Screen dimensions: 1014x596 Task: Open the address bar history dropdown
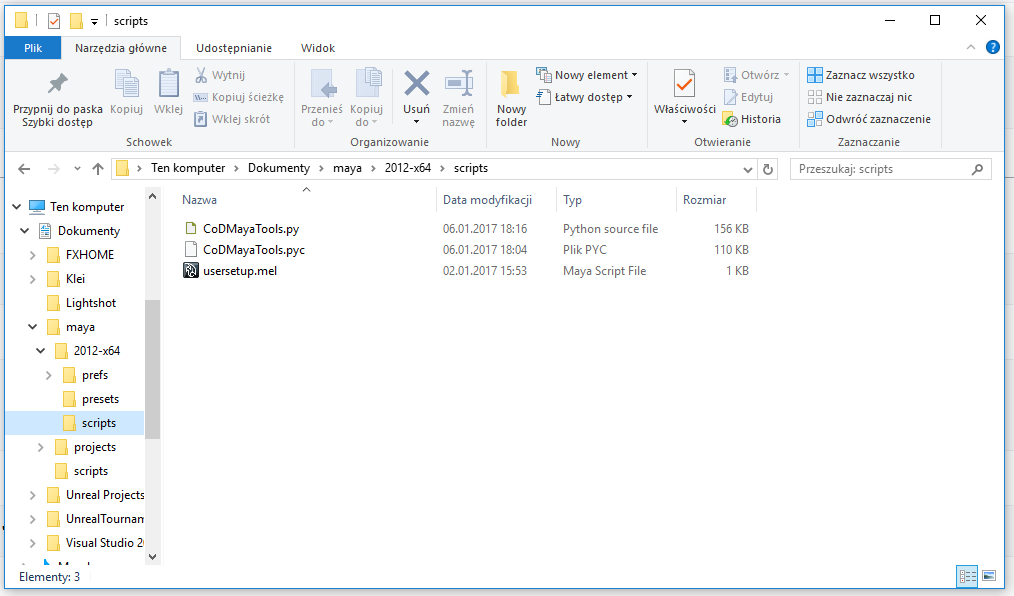(748, 169)
